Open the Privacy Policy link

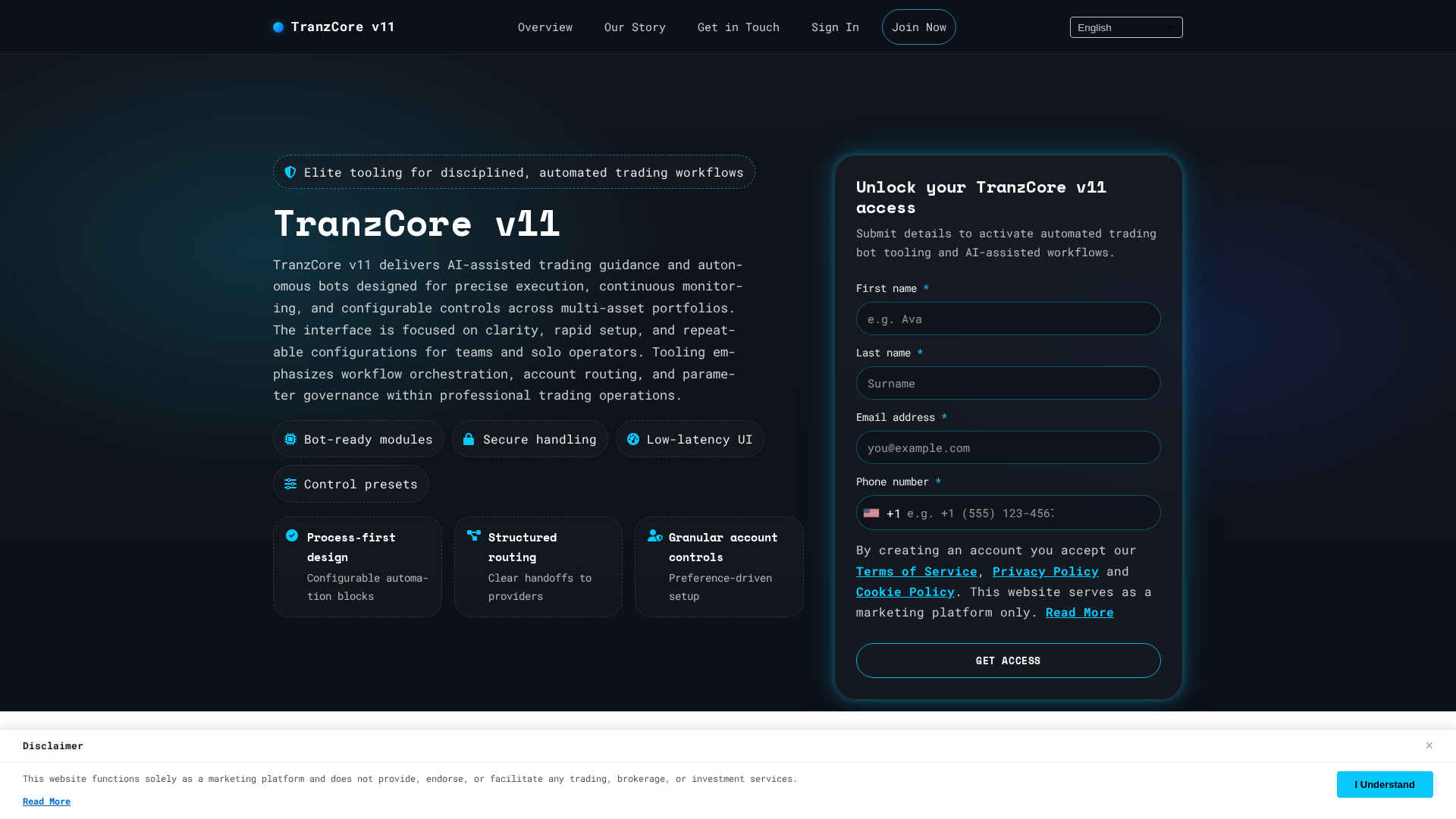coord(1046,571)
